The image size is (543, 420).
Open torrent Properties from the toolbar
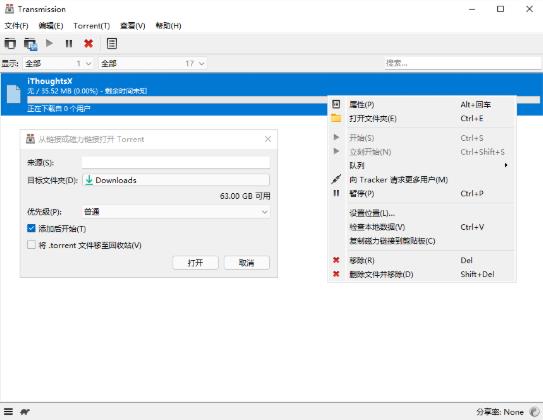[x=112, y=43]
